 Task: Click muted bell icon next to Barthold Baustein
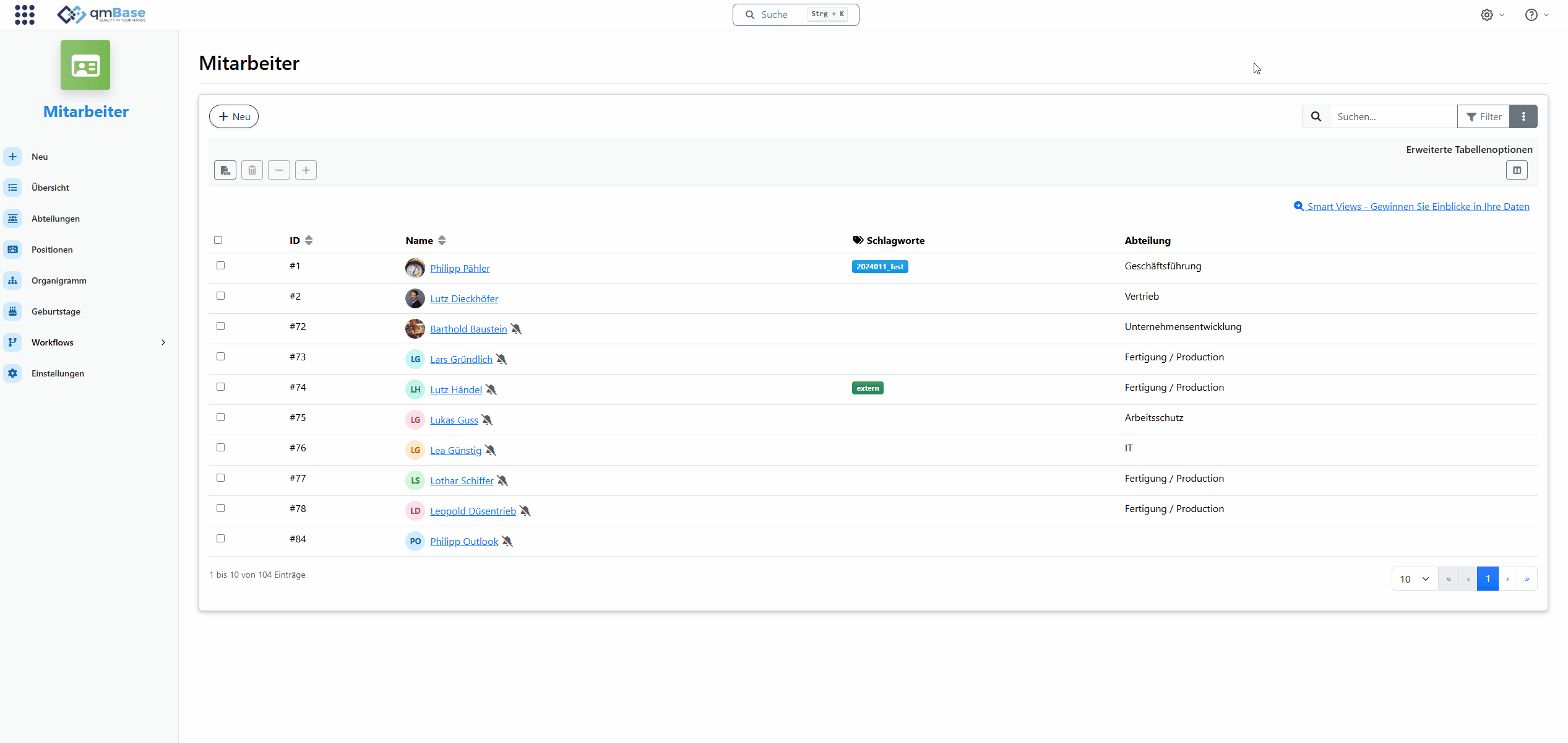[x=516, y=329]
